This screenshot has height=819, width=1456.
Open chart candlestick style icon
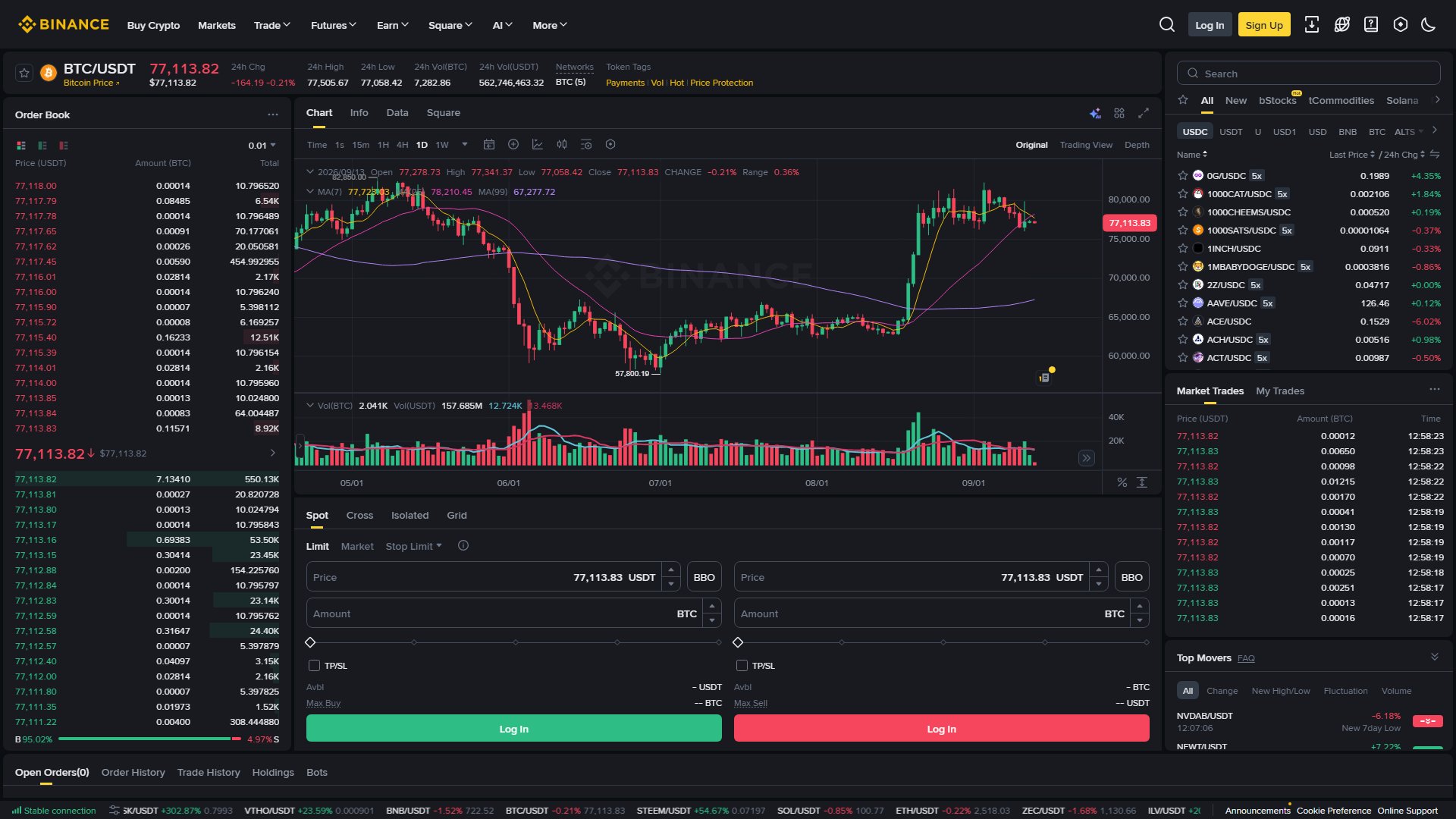pyautogui.click(x=562, y=144)
